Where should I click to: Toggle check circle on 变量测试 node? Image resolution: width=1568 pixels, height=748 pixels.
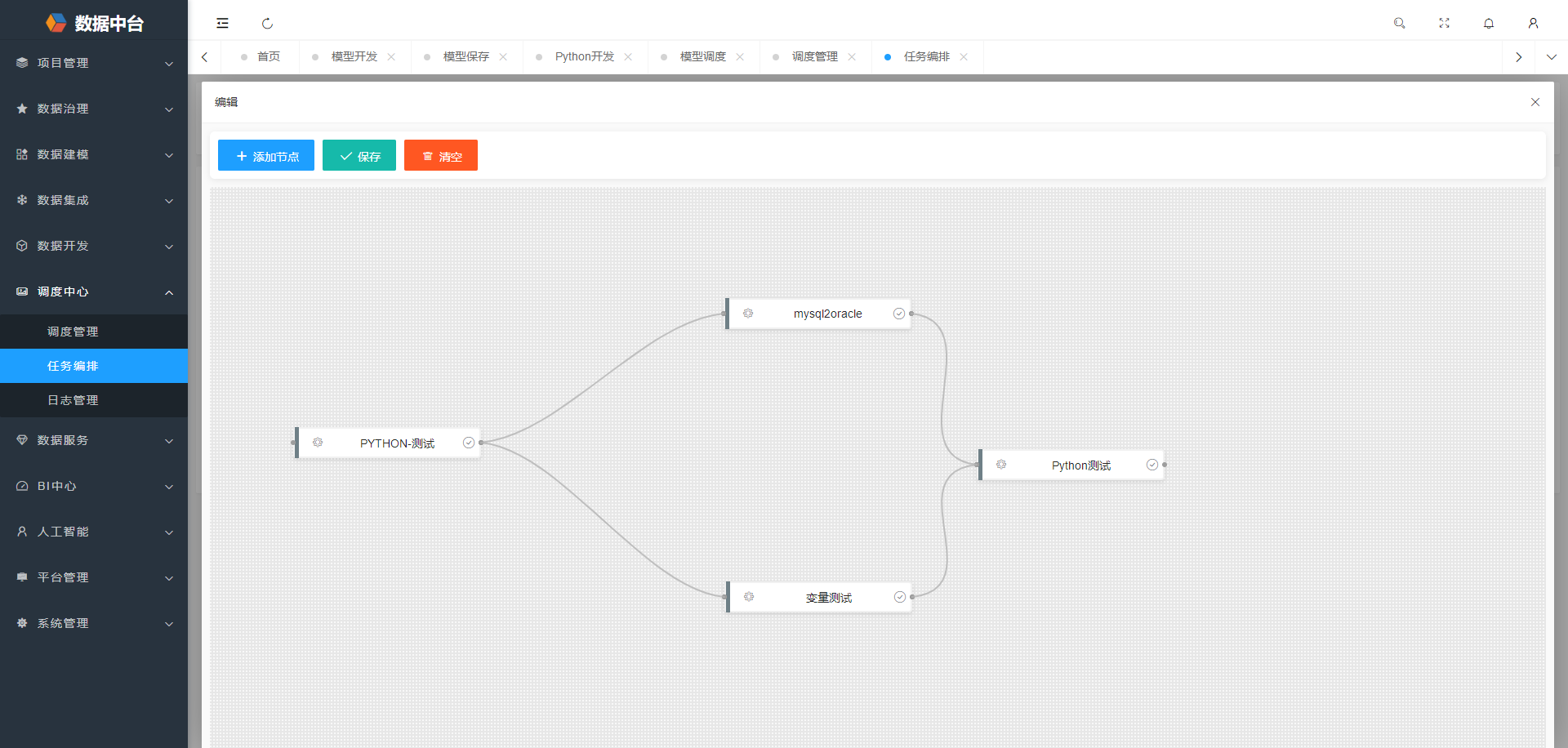pos(899,597)
